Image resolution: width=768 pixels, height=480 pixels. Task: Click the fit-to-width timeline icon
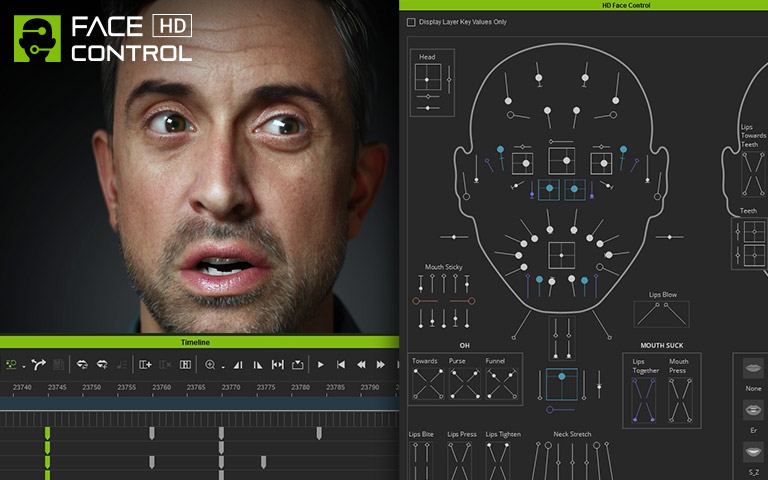[278, 365]
